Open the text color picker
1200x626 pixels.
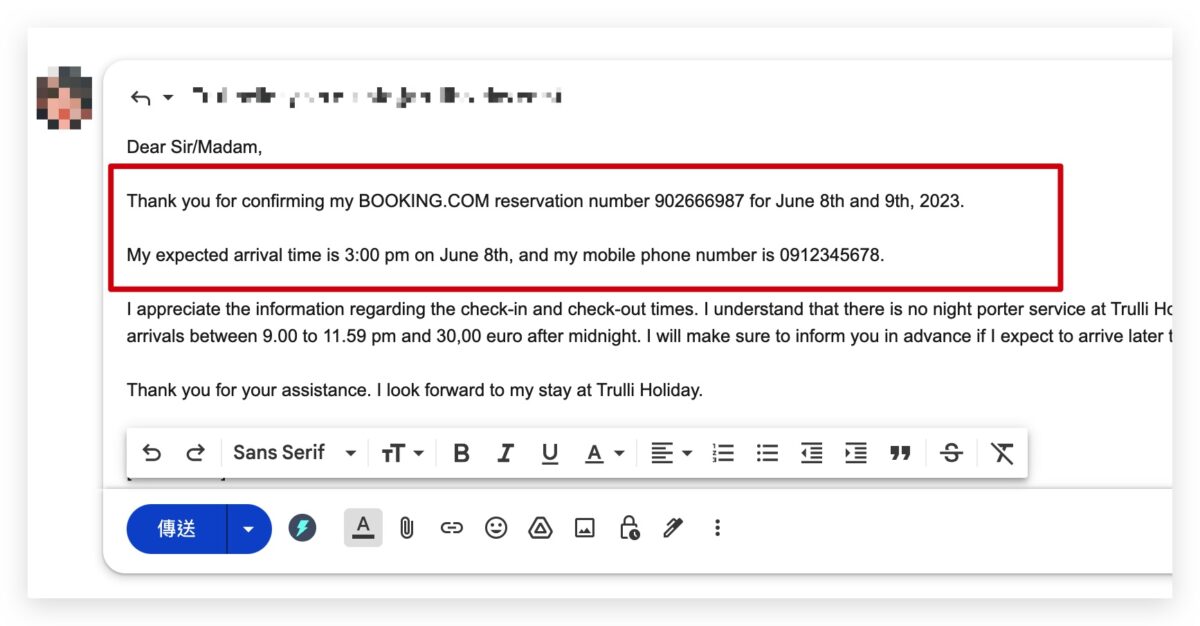point(604,453)
